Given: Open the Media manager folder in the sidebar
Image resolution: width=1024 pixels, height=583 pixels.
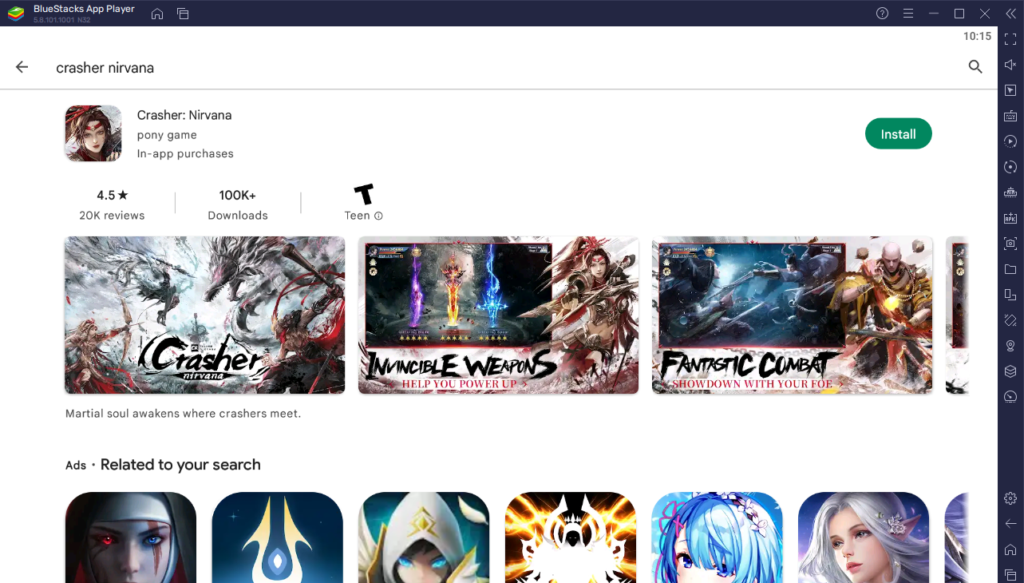Looking at the screenshot, I should click(1012, 267).
